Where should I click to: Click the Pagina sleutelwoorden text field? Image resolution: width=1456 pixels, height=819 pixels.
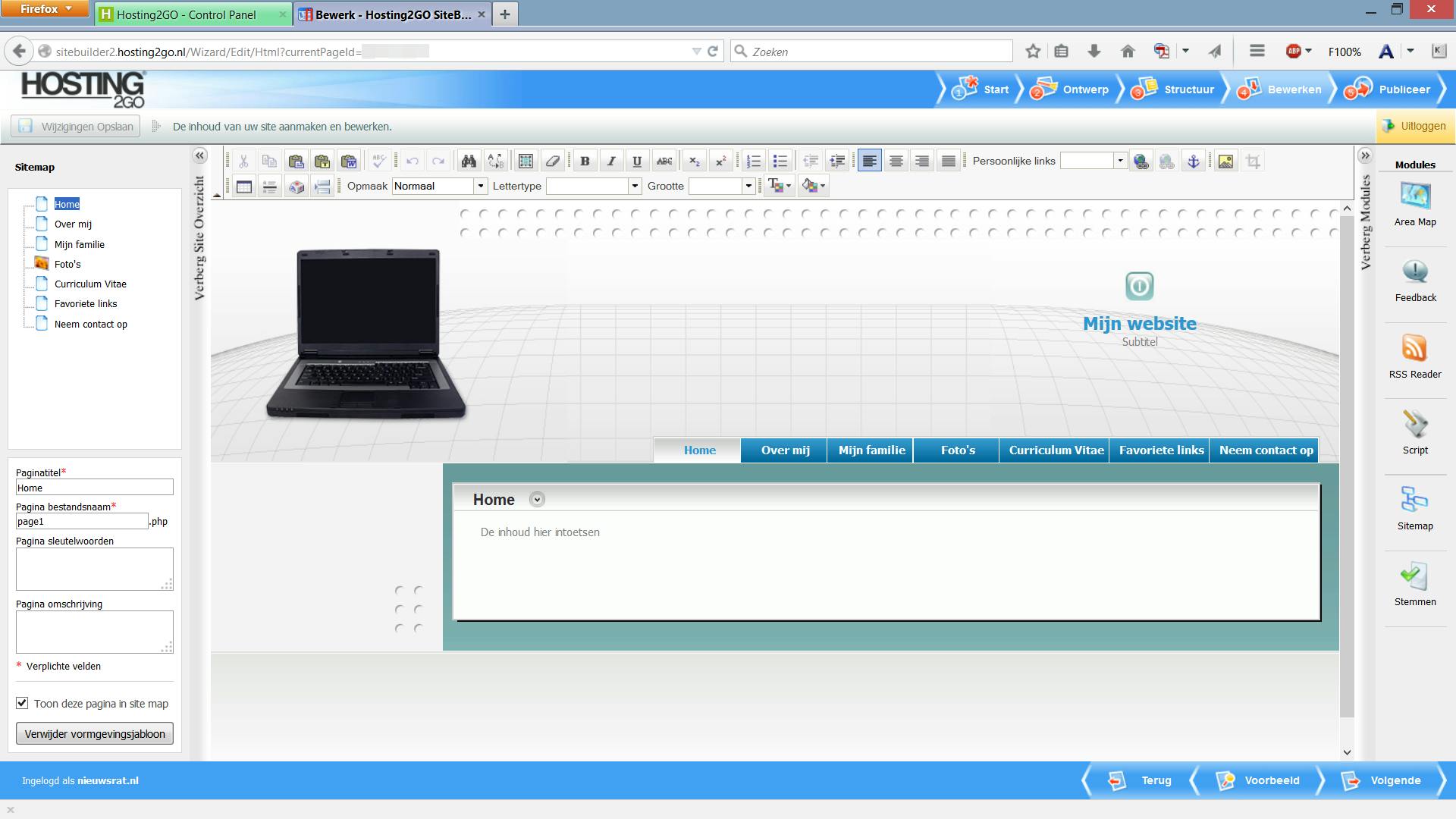click(x=94, y=568)
